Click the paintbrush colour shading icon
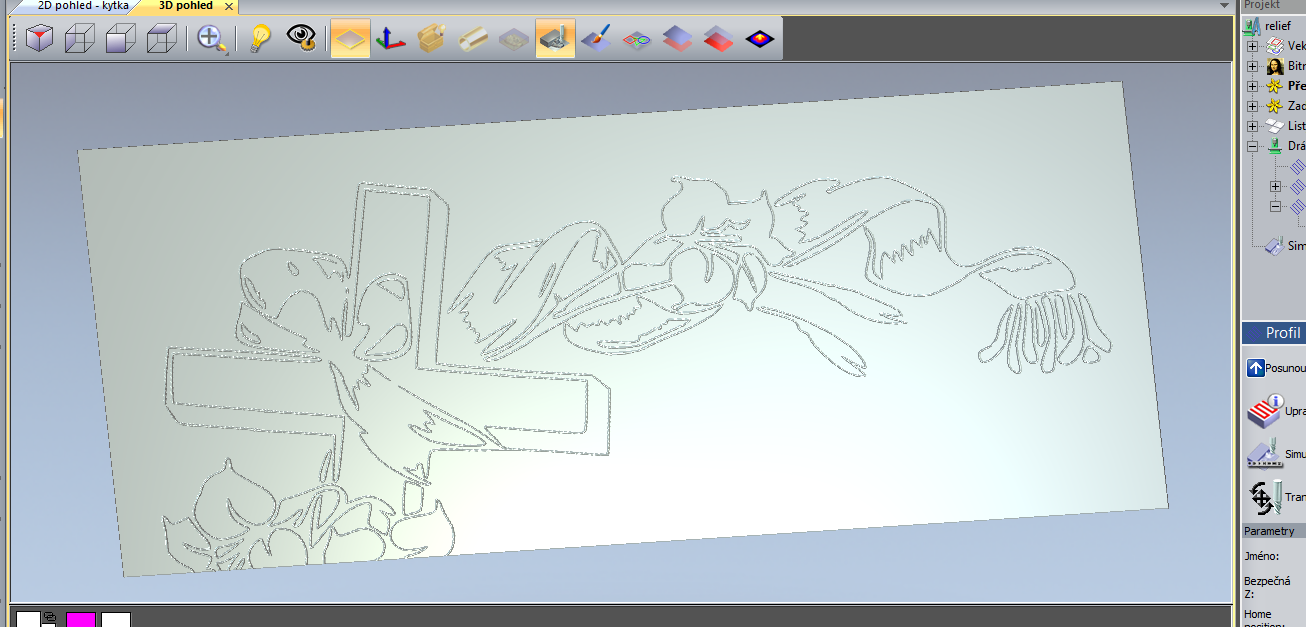The height and width of the screenshot is (627, 1306). 596,39
